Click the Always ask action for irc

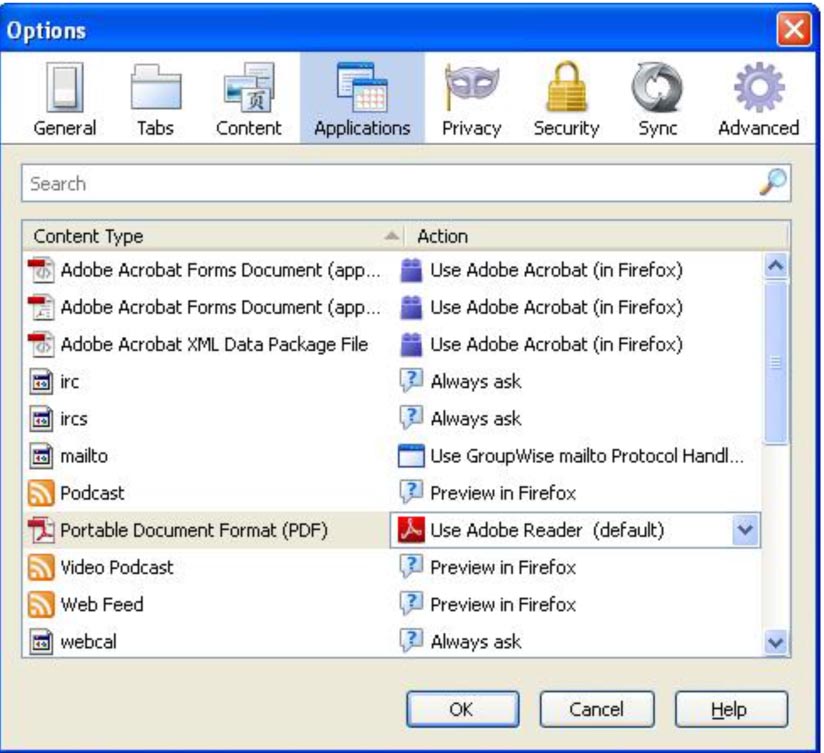click(476, 382)
